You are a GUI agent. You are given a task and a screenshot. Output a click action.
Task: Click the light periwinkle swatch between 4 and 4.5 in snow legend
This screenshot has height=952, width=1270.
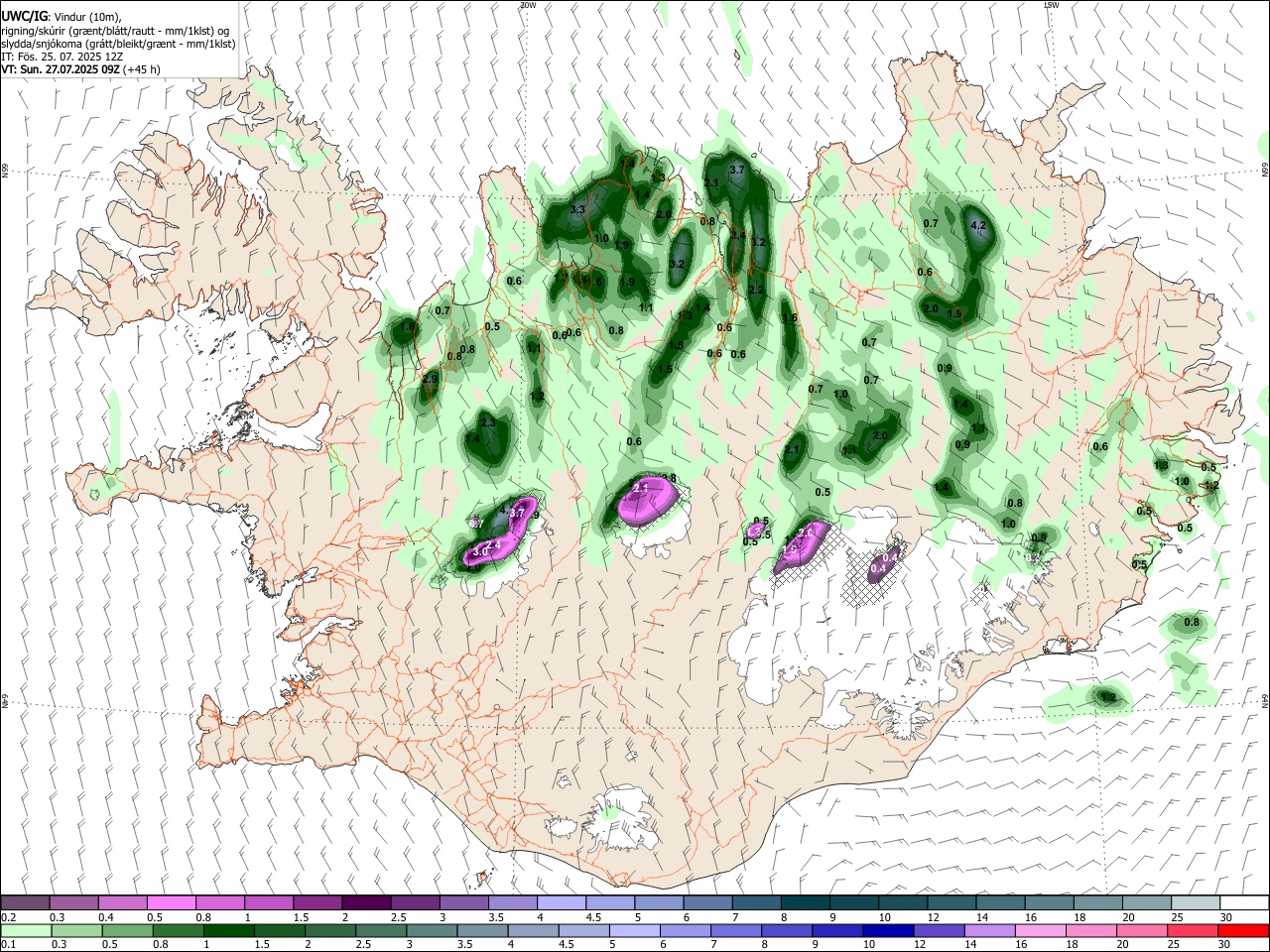(x=561, y=903)
